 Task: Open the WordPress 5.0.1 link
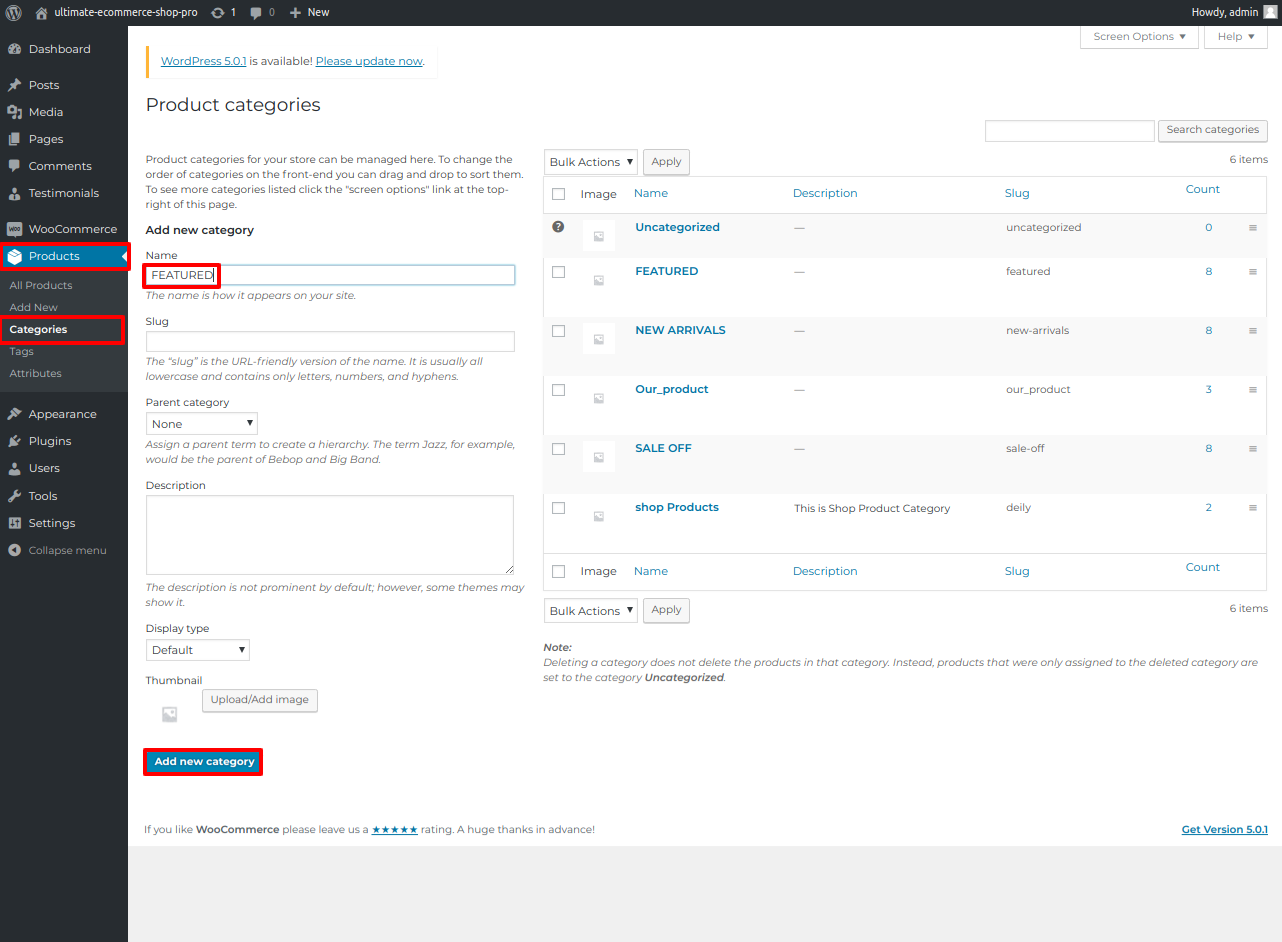point(204,61)
